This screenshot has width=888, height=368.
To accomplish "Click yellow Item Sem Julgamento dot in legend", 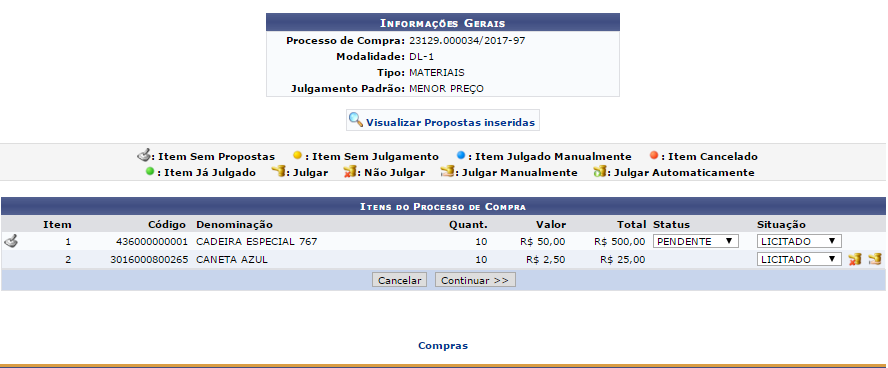I will [x=297, y=155].
